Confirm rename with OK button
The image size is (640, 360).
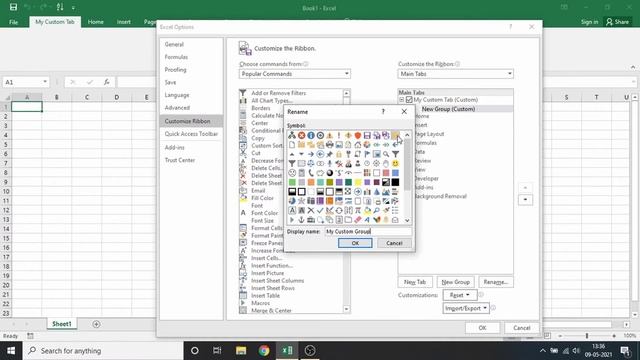pos(355,243)
